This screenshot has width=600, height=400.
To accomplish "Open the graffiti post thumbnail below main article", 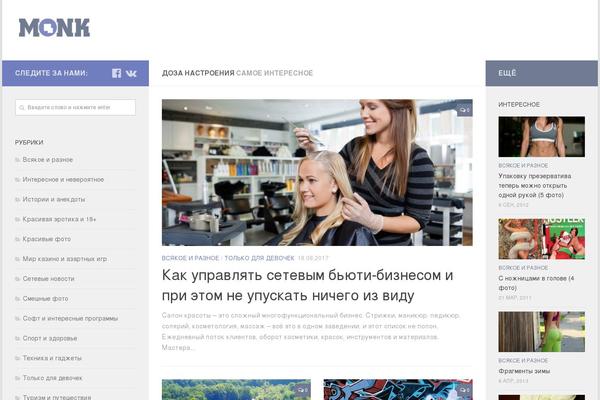I will (398, 390).
